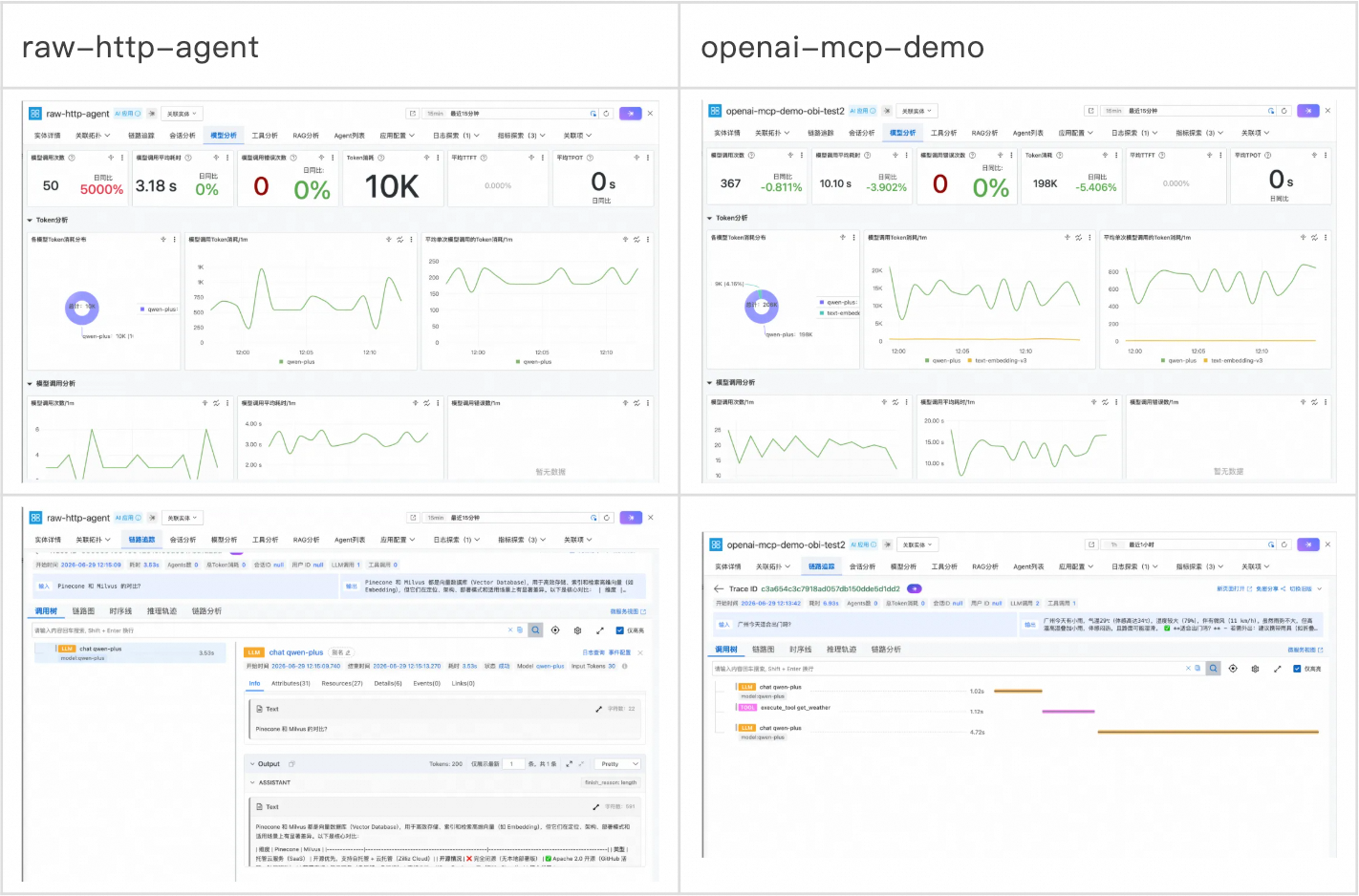Uncheck 仅高亮 in the raw-http-agent trace panel

pos(620,630)
